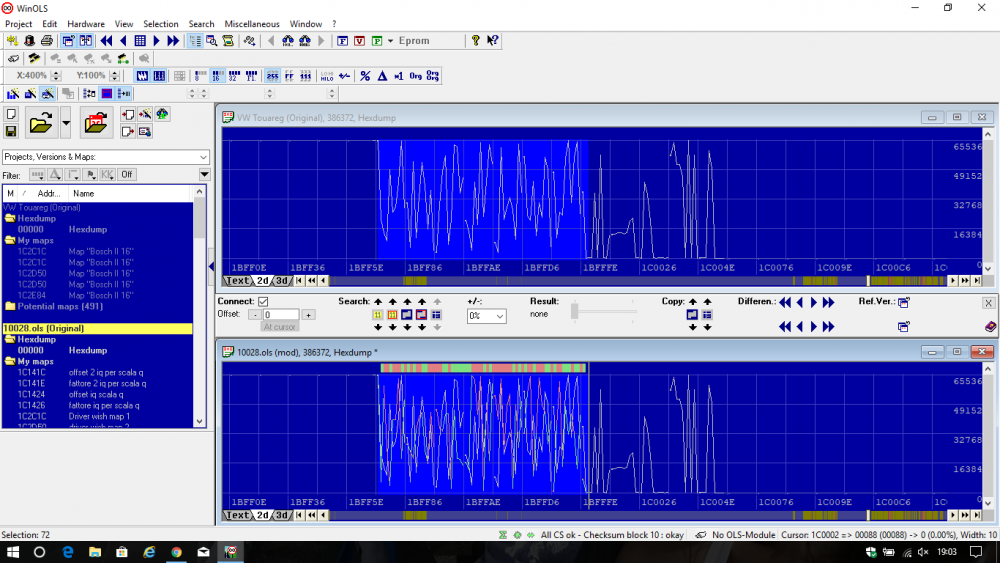Click the export from document icon
Screen dimensions: 1000x563
point(128,131)
